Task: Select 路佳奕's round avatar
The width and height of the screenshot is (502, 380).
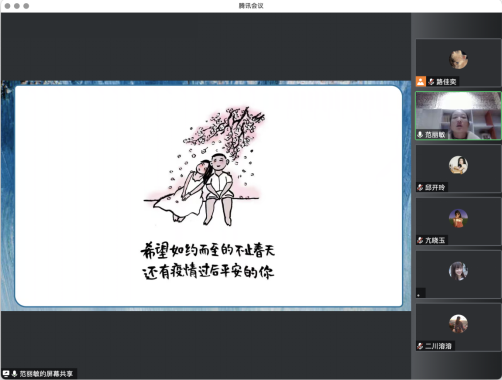Action: click(x=458, y=59)
